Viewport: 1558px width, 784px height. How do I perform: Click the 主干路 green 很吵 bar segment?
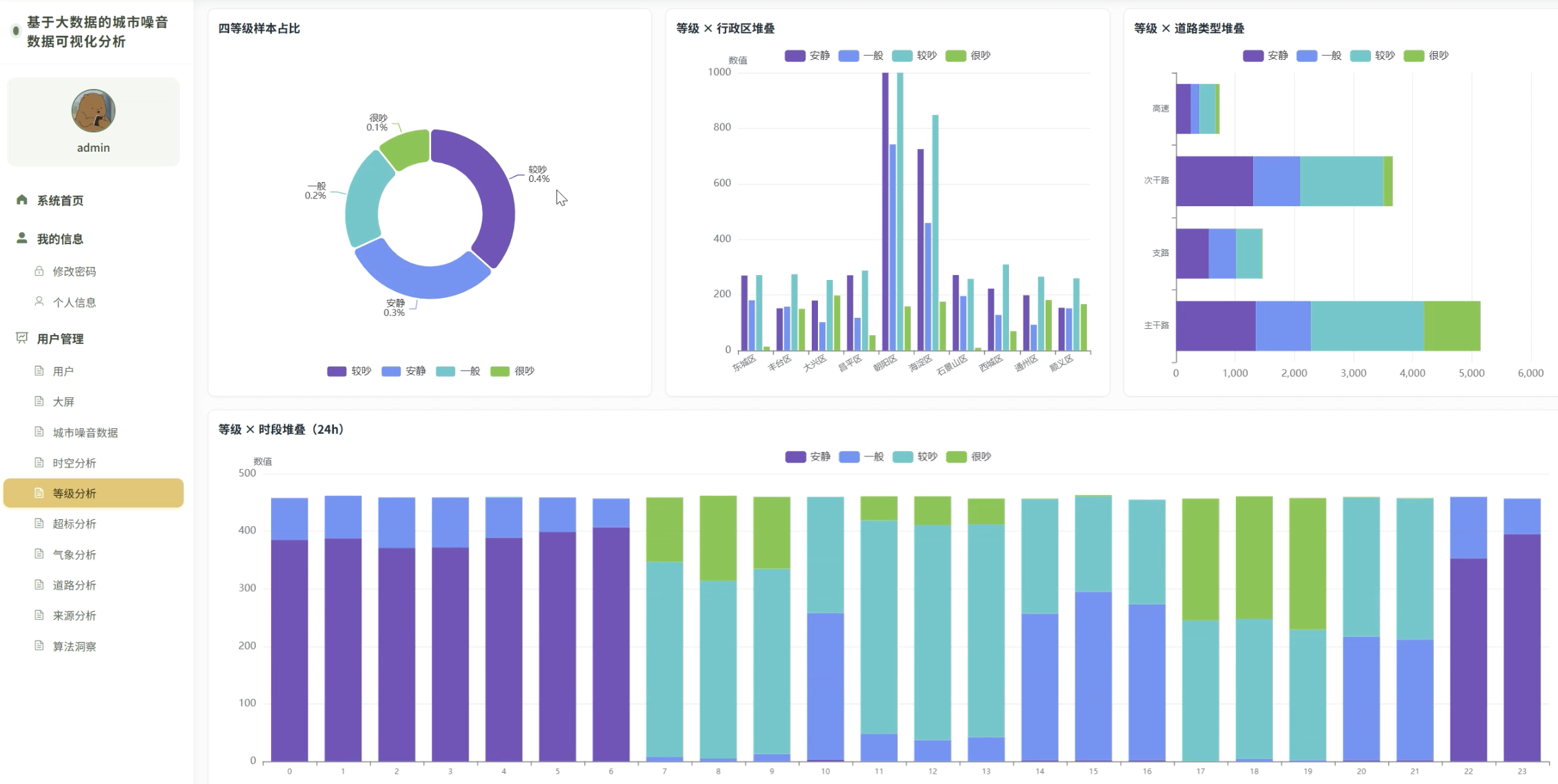point(1452,325)
